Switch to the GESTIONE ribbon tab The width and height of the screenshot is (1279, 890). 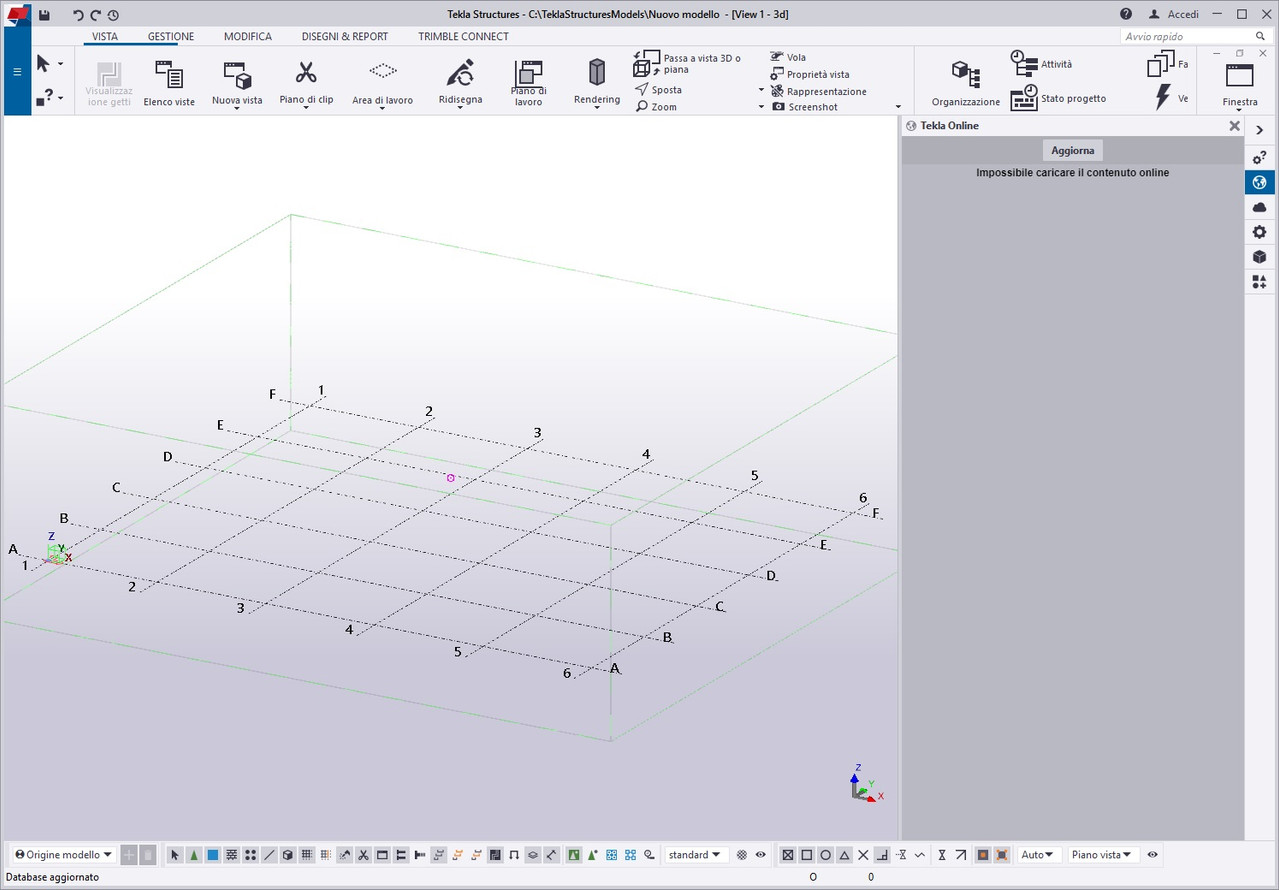click(171, 36)
